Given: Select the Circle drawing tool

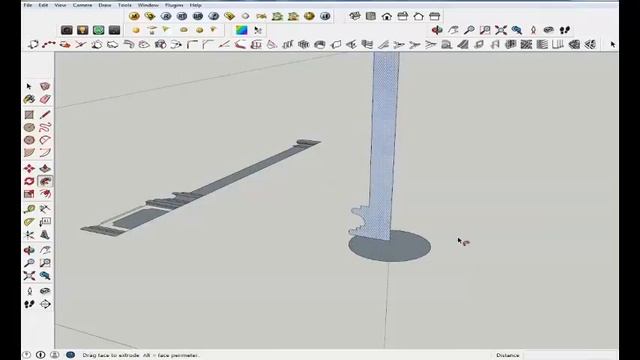Looking at the screenshot, I should click(x=29, y=127).
